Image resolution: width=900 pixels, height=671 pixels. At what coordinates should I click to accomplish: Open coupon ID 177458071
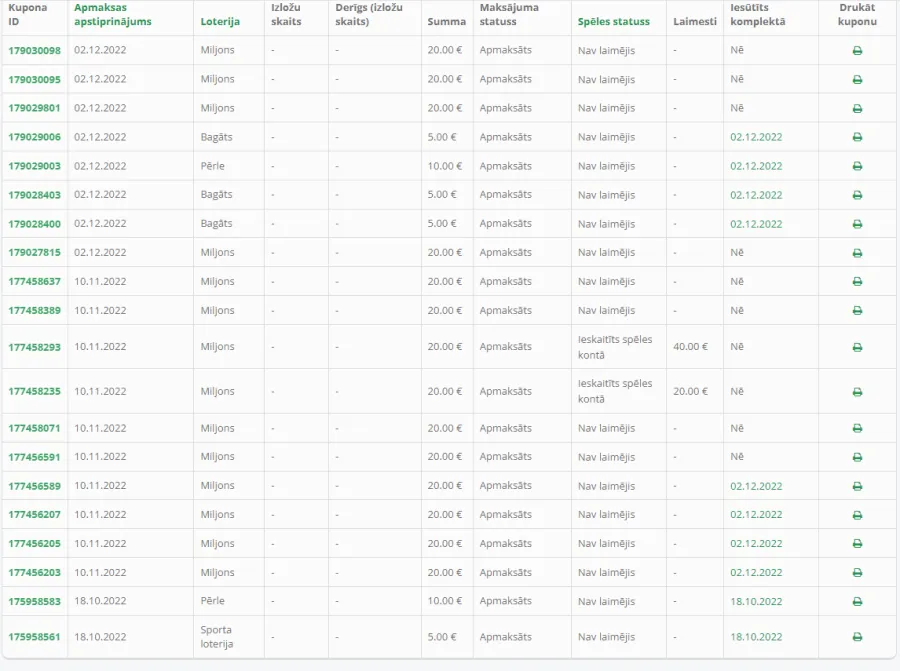[x=34, y=428]
